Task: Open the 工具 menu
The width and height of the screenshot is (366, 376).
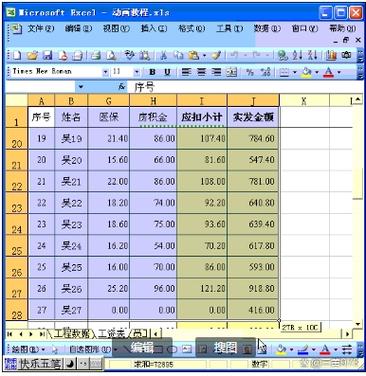Action: (x=229, y=29)
